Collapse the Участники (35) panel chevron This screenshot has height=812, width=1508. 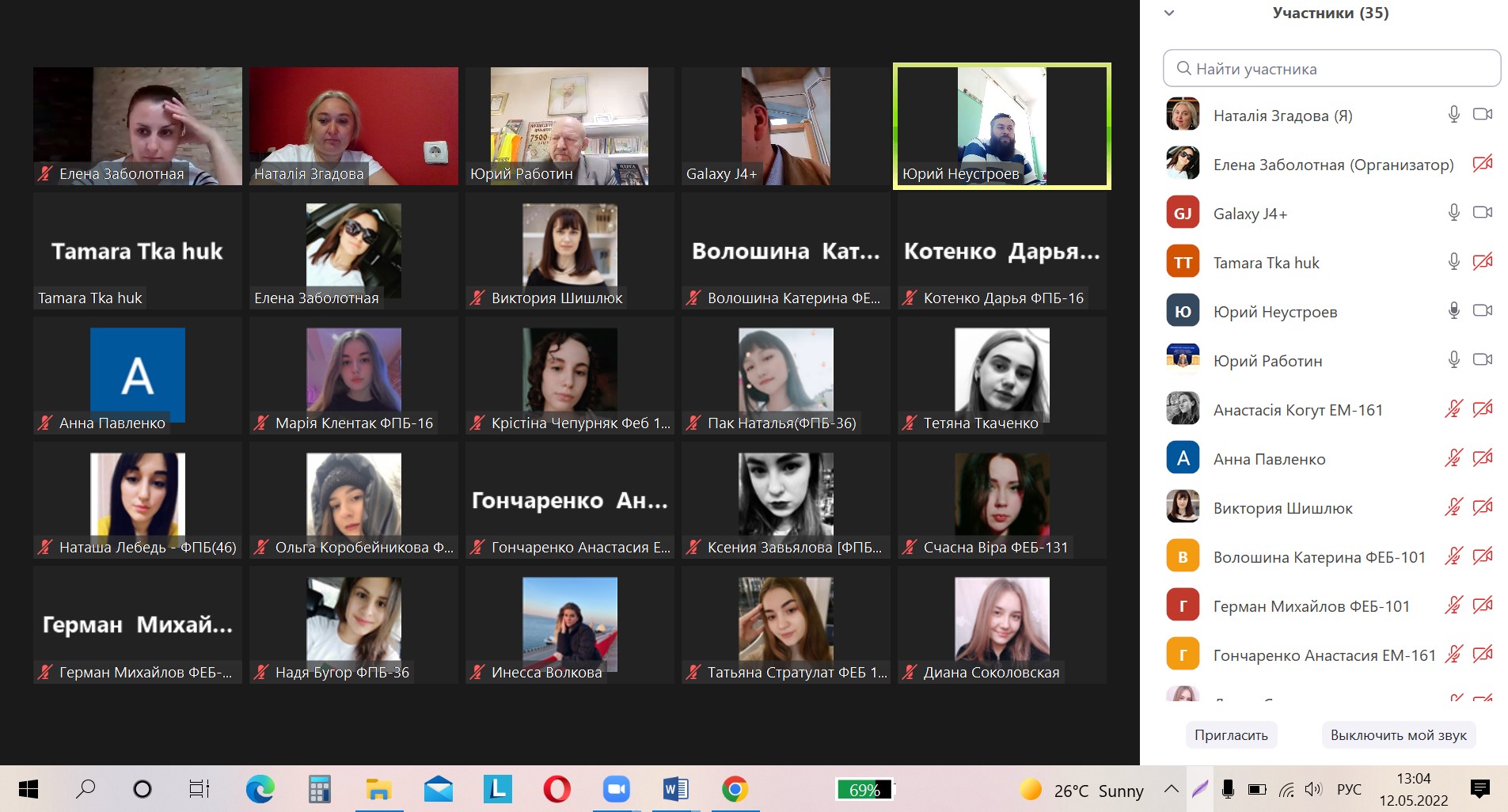click(1169, 13)
